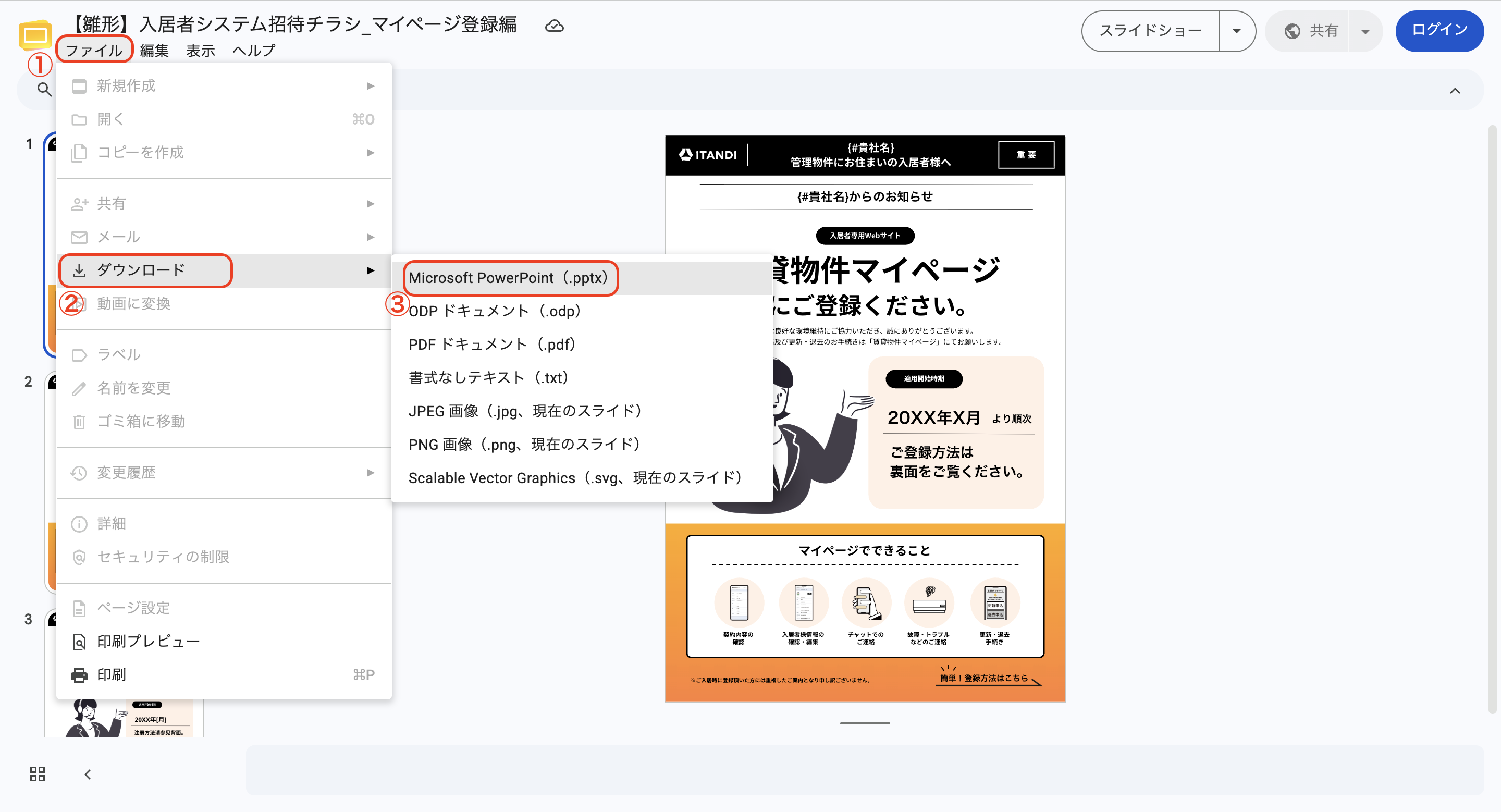Image resolution: width=1501 pixels, height=812 pixels.
Task: Choose Microsoft PowerPoint (.pptx) download
Action: [x=582, y=278]
